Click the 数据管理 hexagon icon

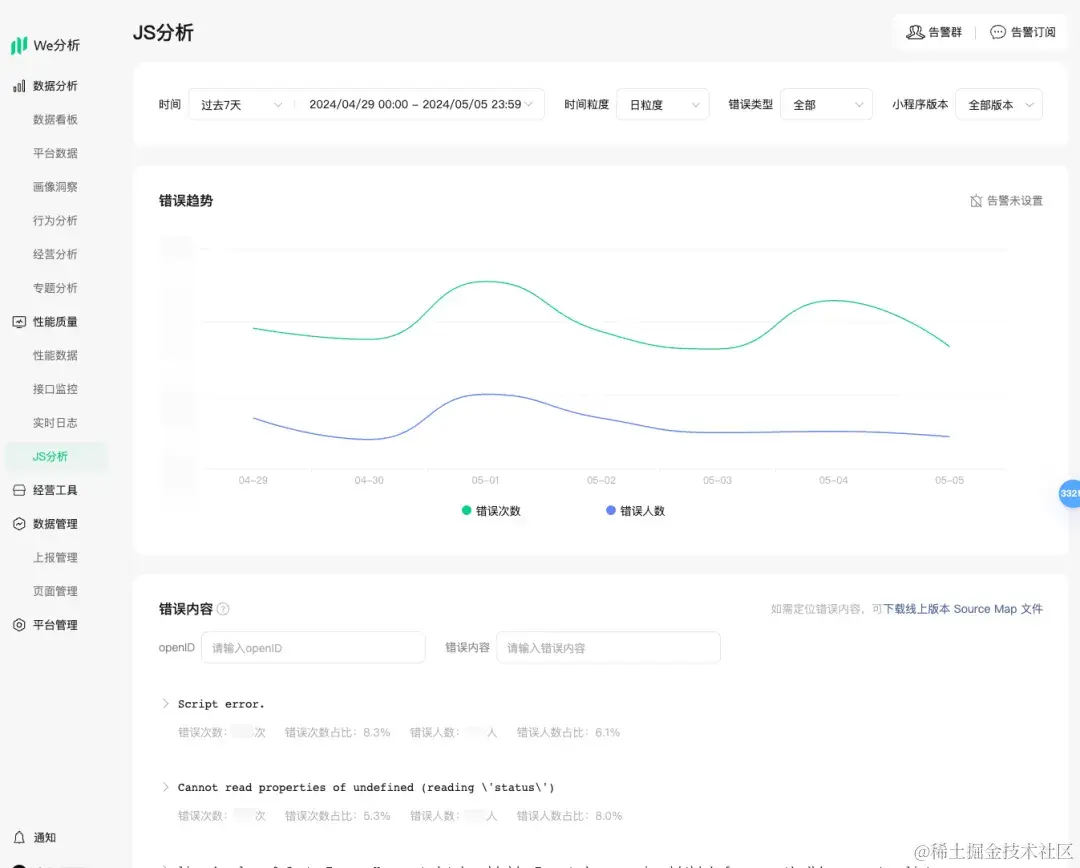click(x=19, y=524)
